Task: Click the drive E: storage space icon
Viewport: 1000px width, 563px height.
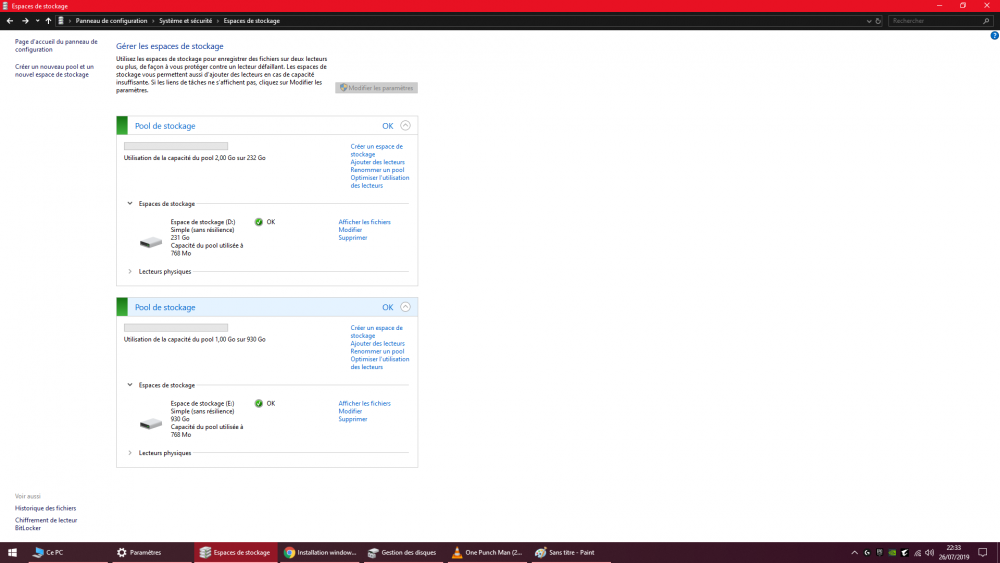Action: 151,423
